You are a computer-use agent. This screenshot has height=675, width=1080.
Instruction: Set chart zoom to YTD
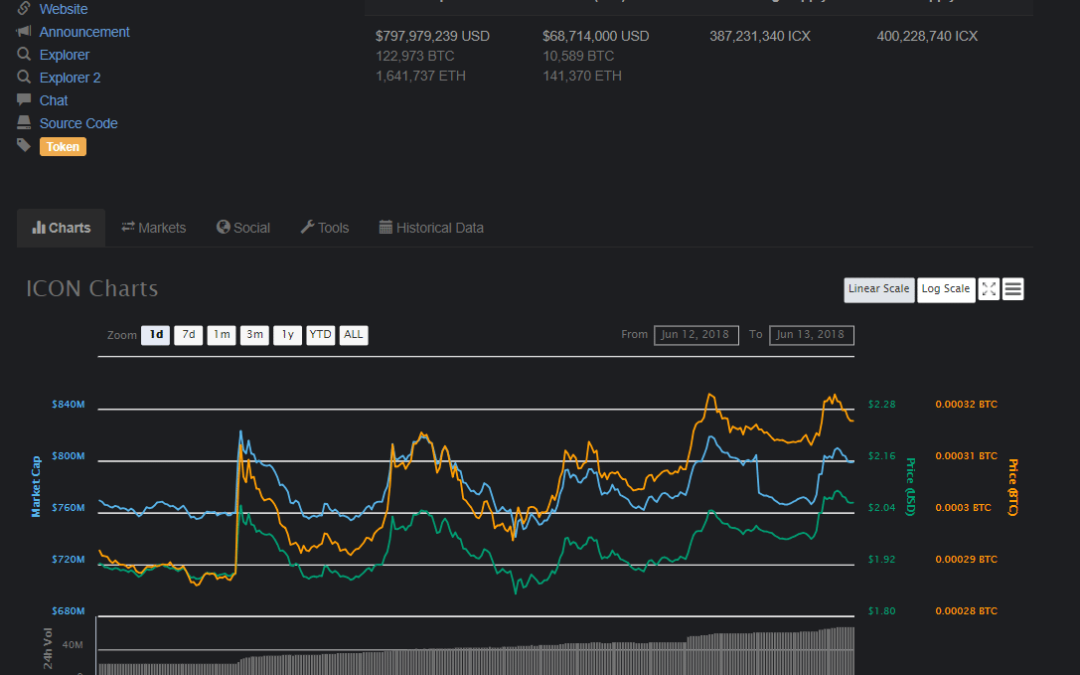coord(320,335)
